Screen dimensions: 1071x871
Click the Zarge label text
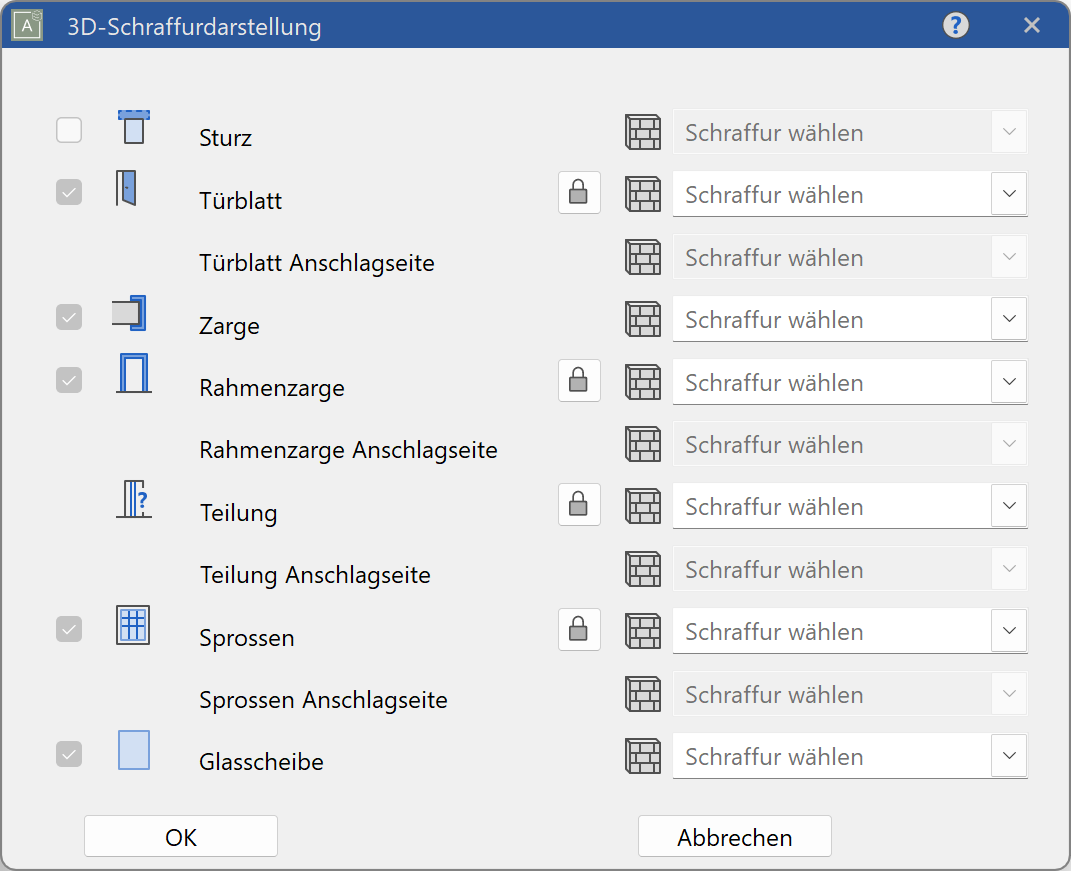[230, 326]
